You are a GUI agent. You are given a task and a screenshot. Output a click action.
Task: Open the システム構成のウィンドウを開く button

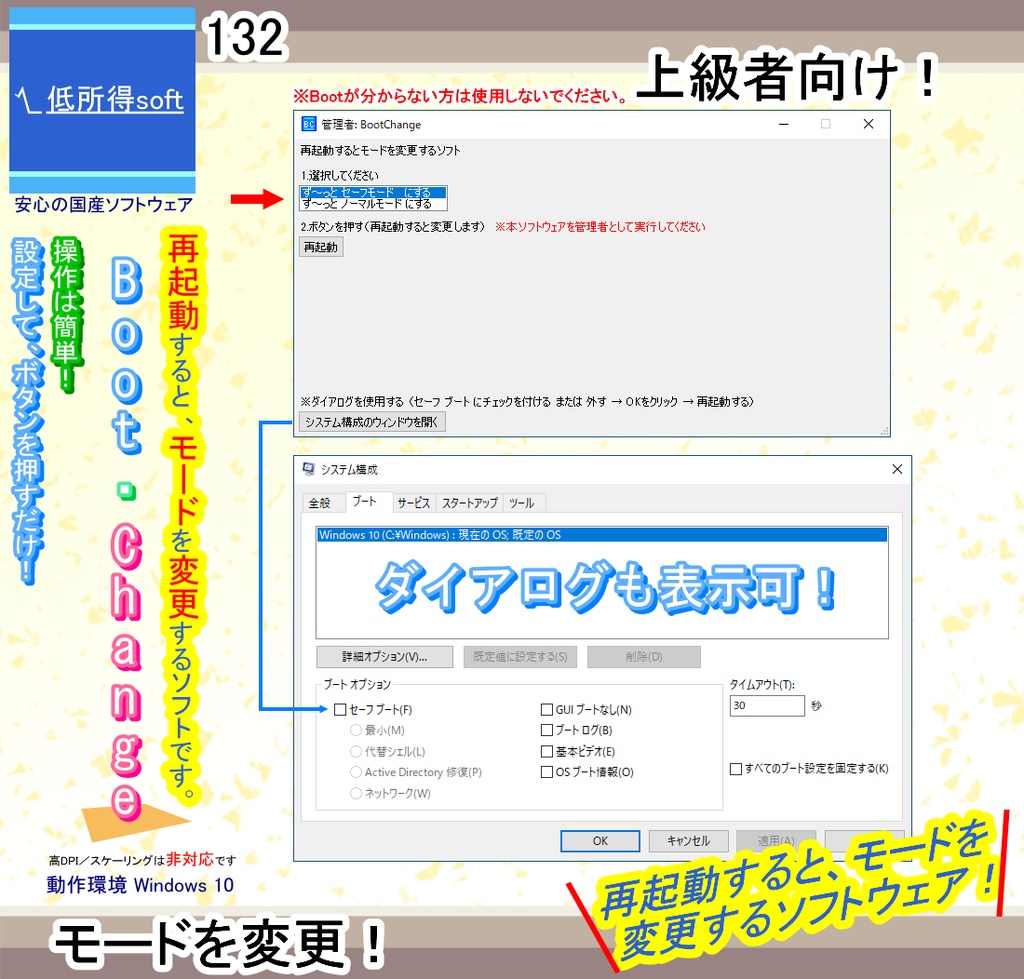pyautogui.click(x=373, y=421)
